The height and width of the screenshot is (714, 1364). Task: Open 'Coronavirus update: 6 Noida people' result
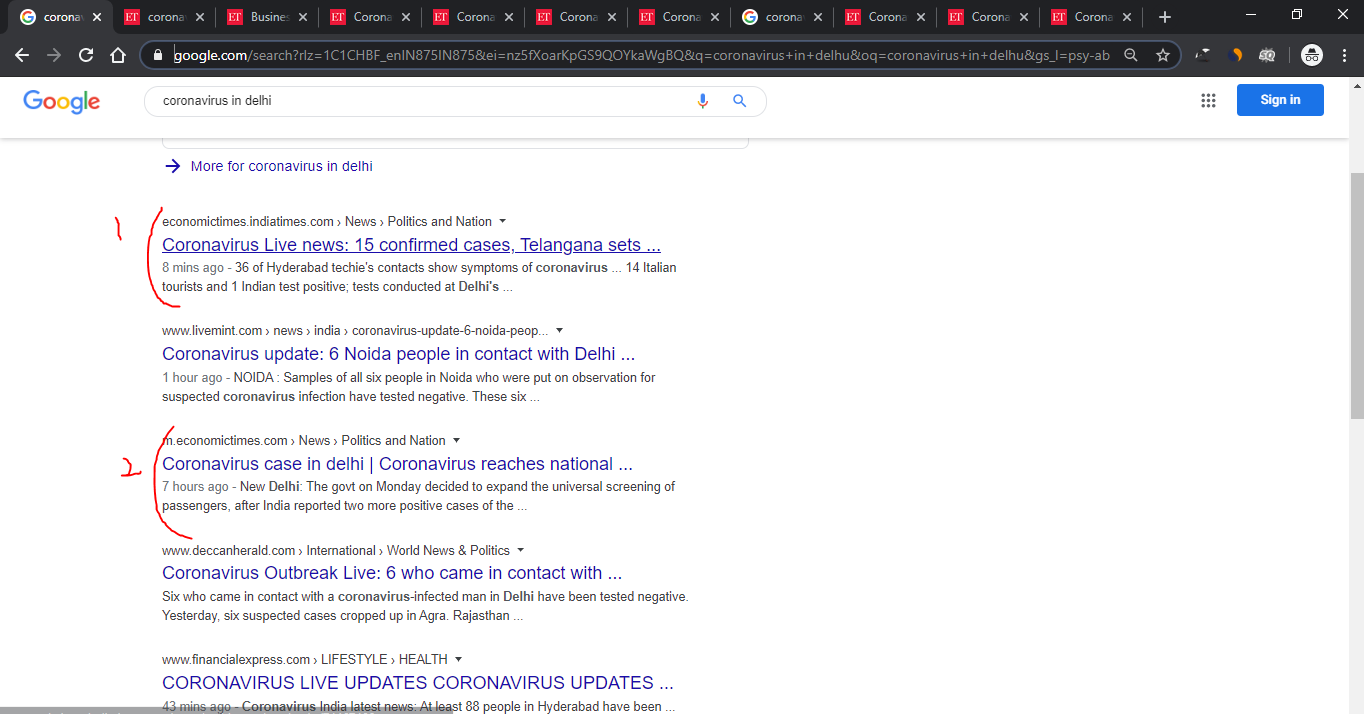[398, 354]
